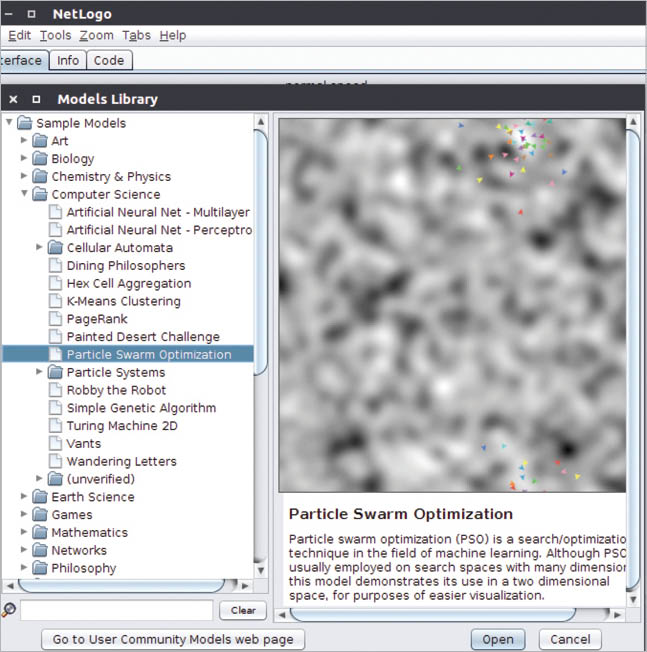Open the Tools menu
Viewport: 647px width, 652px height.
55,35
